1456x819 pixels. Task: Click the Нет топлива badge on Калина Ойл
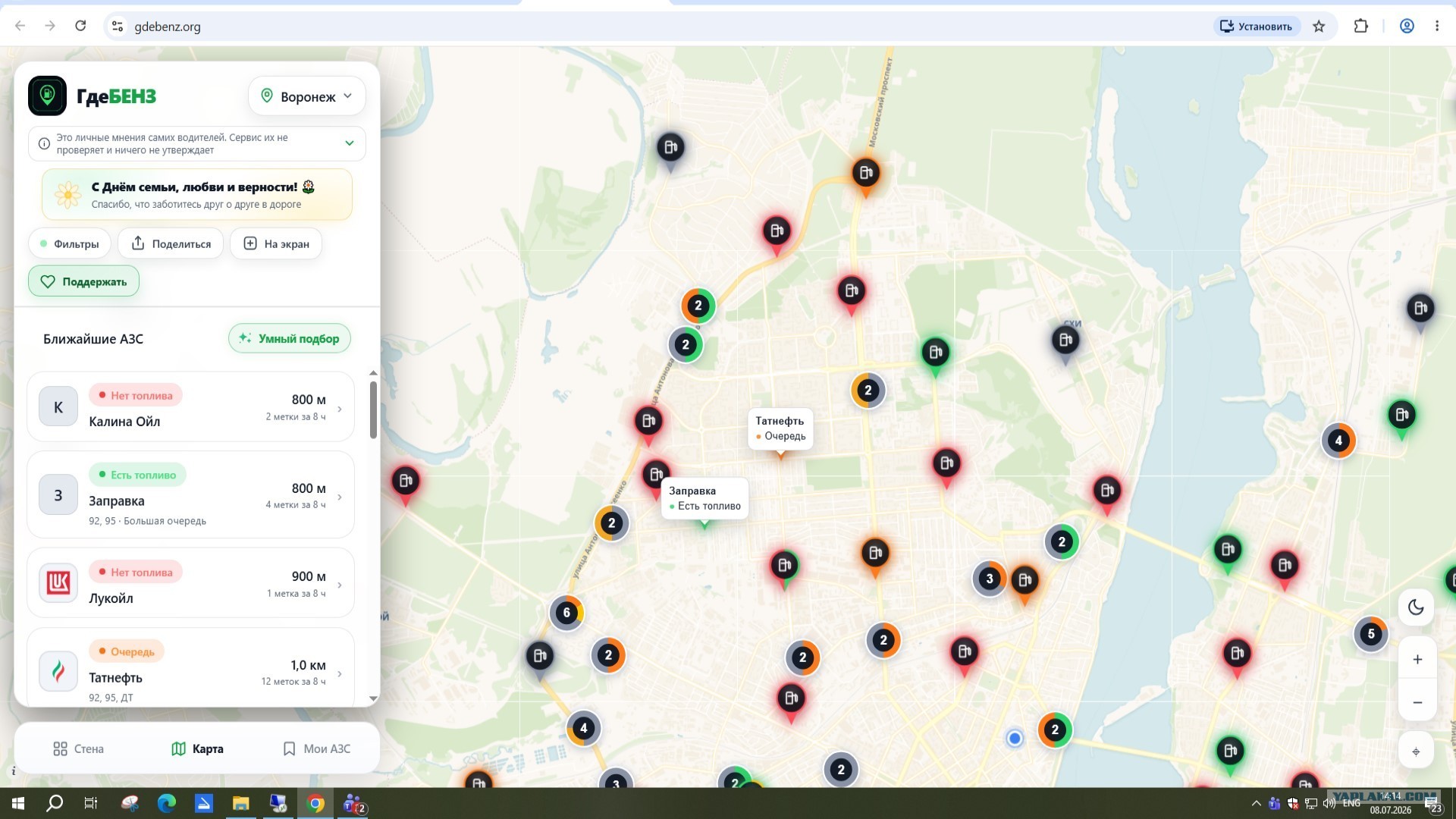click(136, 395)
